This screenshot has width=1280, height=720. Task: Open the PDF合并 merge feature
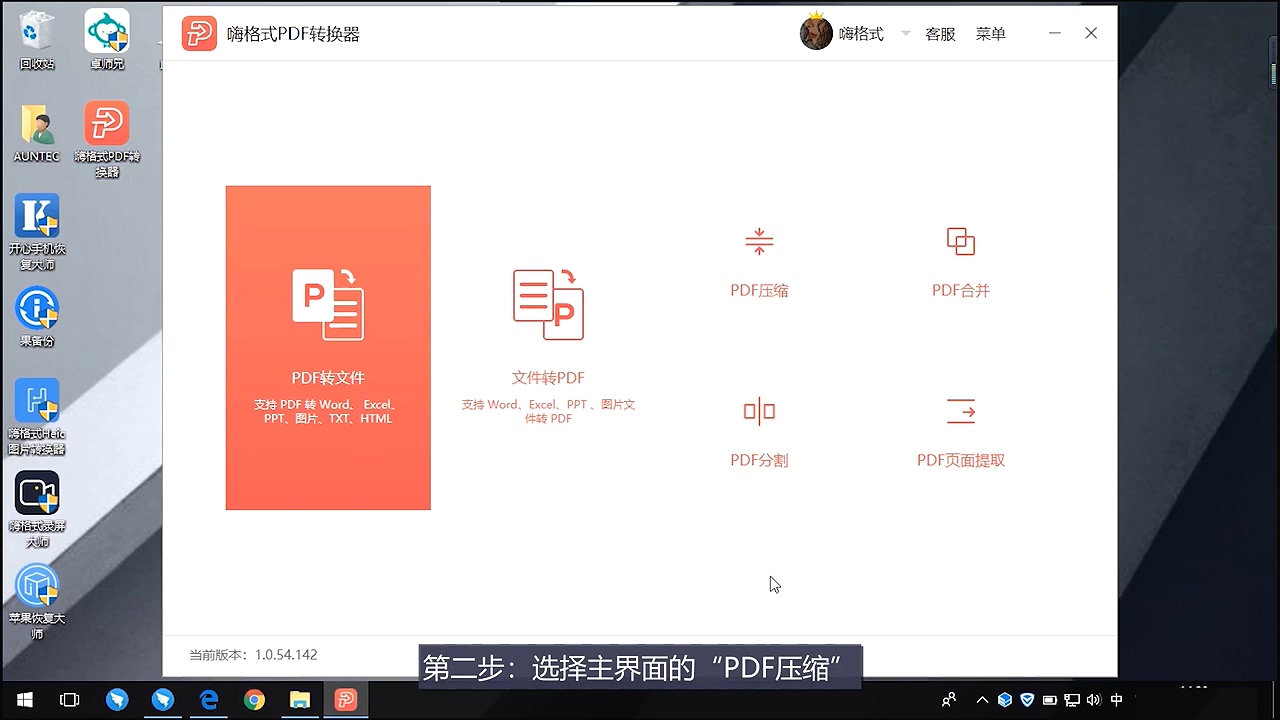coord(959,260)
